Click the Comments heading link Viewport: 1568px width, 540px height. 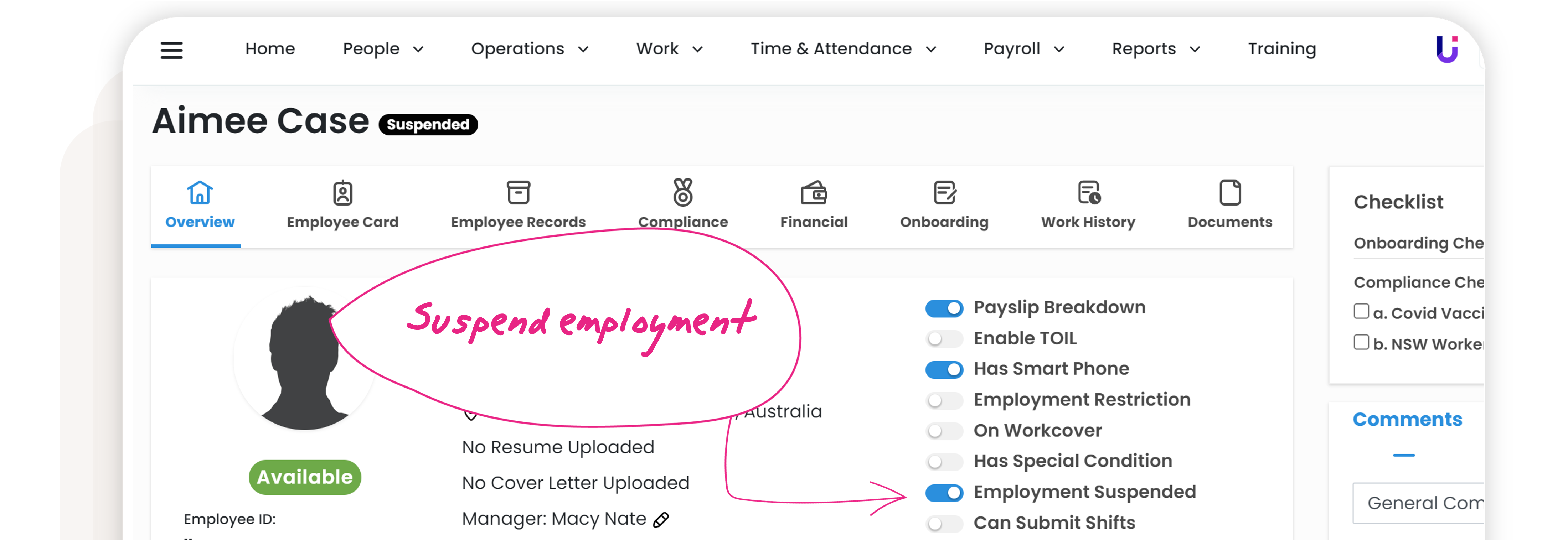click(x=1407, y=420)
